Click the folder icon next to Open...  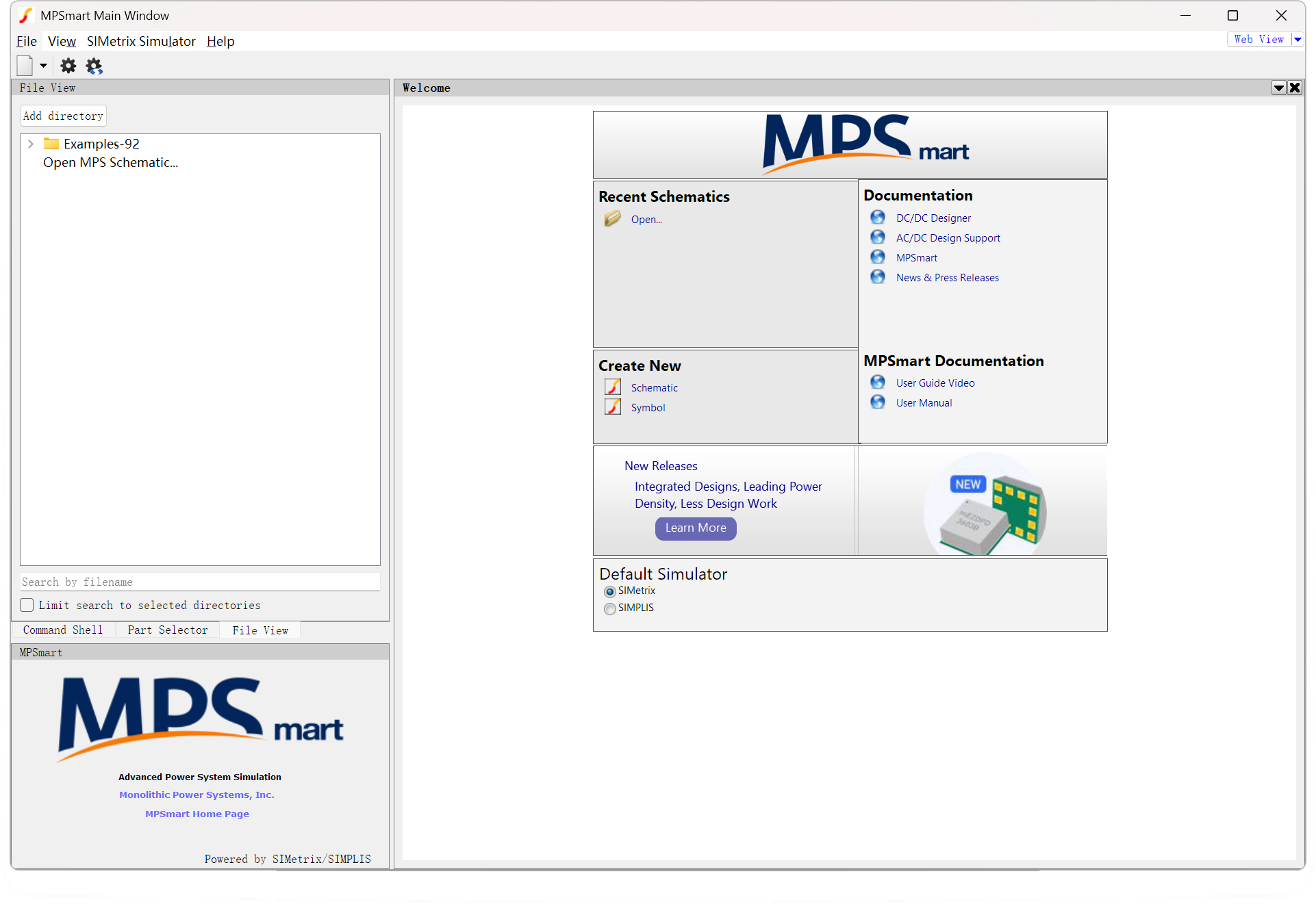click(x=613, y=219)
